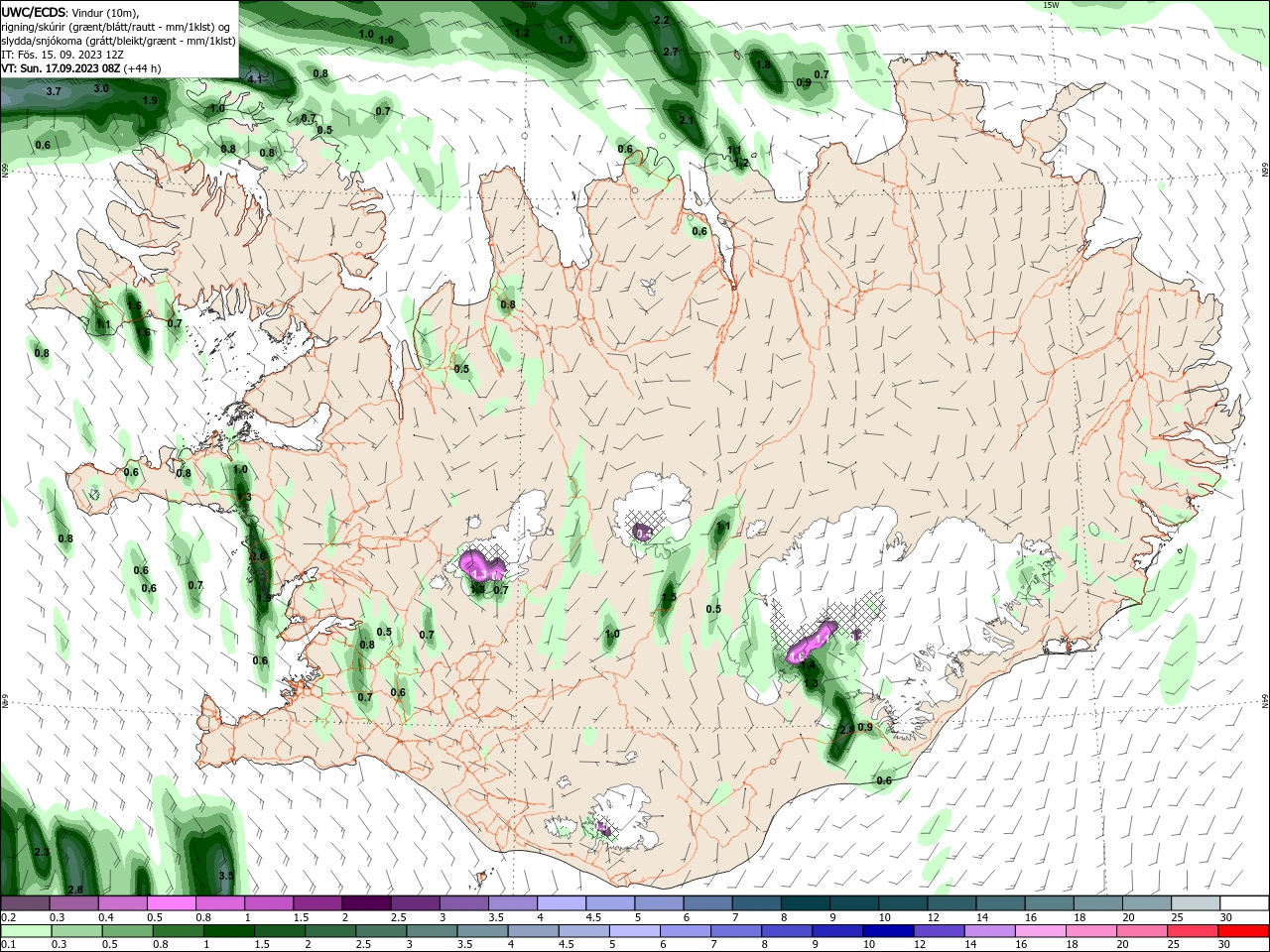Select the dark teal 8 swatch in top legend row

click(x=805, y=903)
